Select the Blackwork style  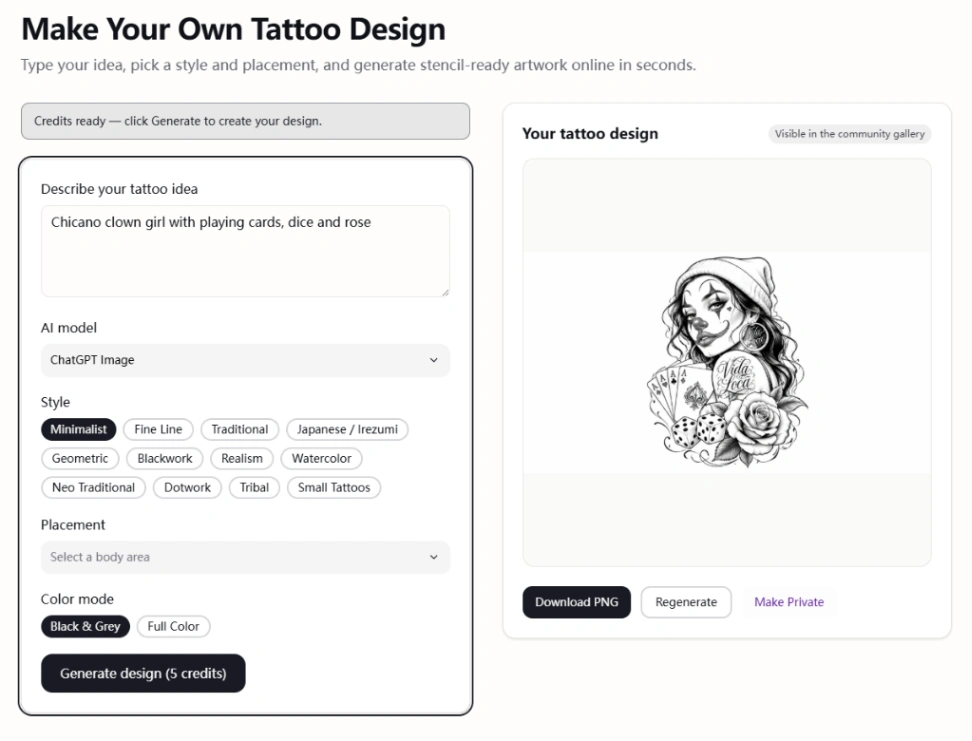tap(165, 458)
